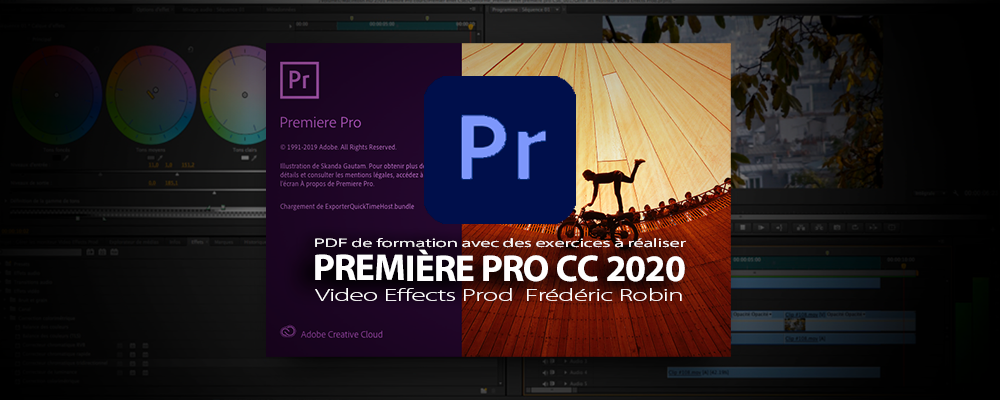Viewport: 1000px width, 400px height.
Task: Click the Play button in Program monitor transport
Action: pos(761,228)
